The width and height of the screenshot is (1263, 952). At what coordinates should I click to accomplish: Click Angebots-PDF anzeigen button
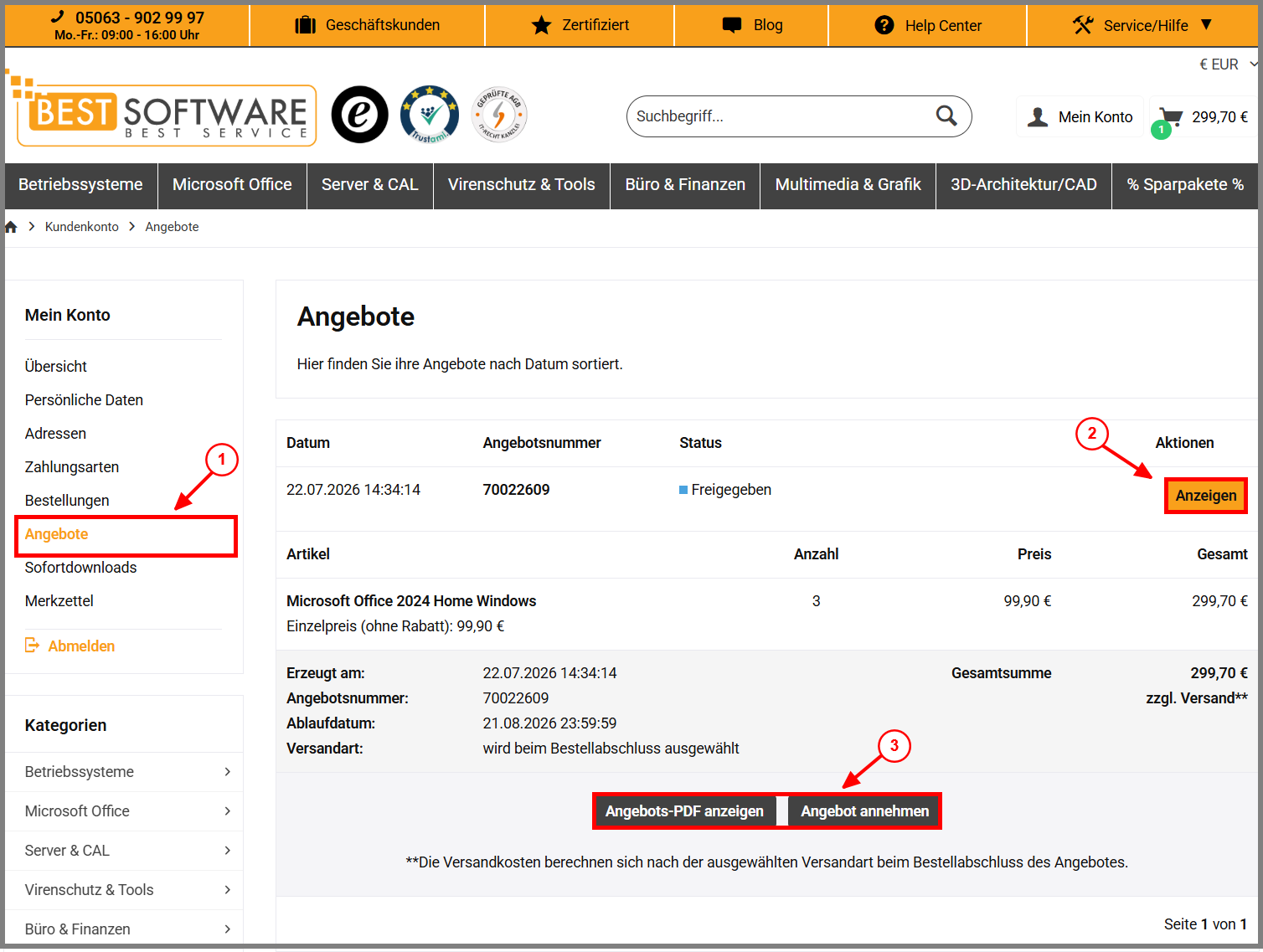[684, 811]
